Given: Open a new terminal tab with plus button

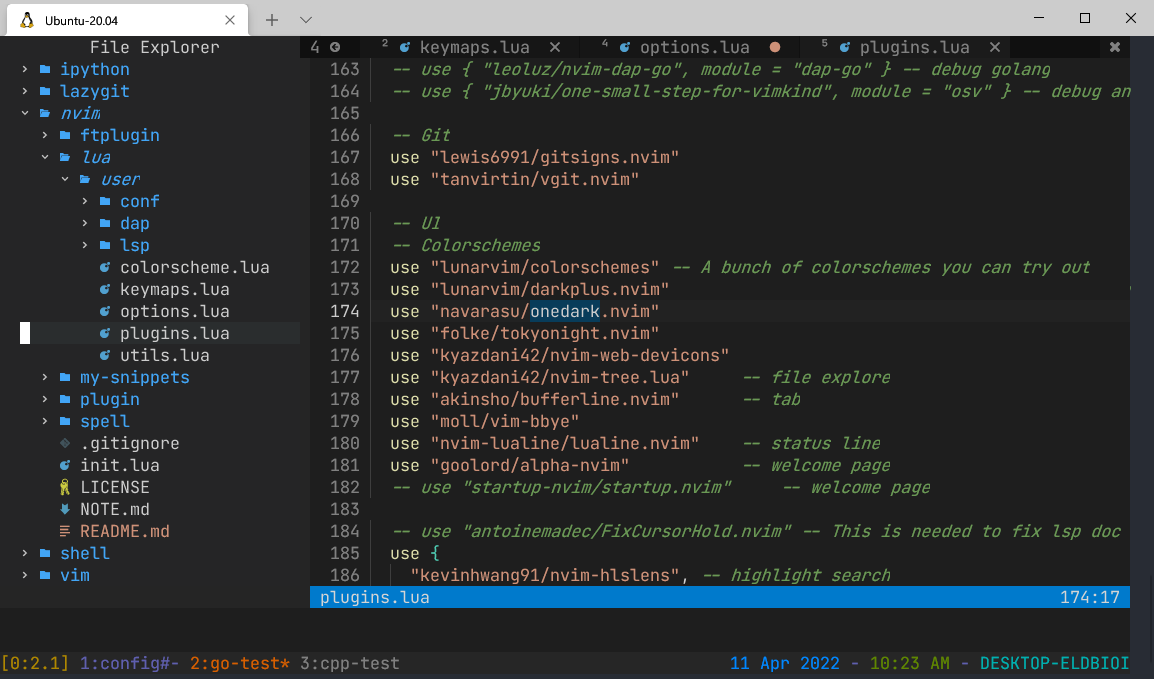Looking at the screenshot, I should coord(271,19).
